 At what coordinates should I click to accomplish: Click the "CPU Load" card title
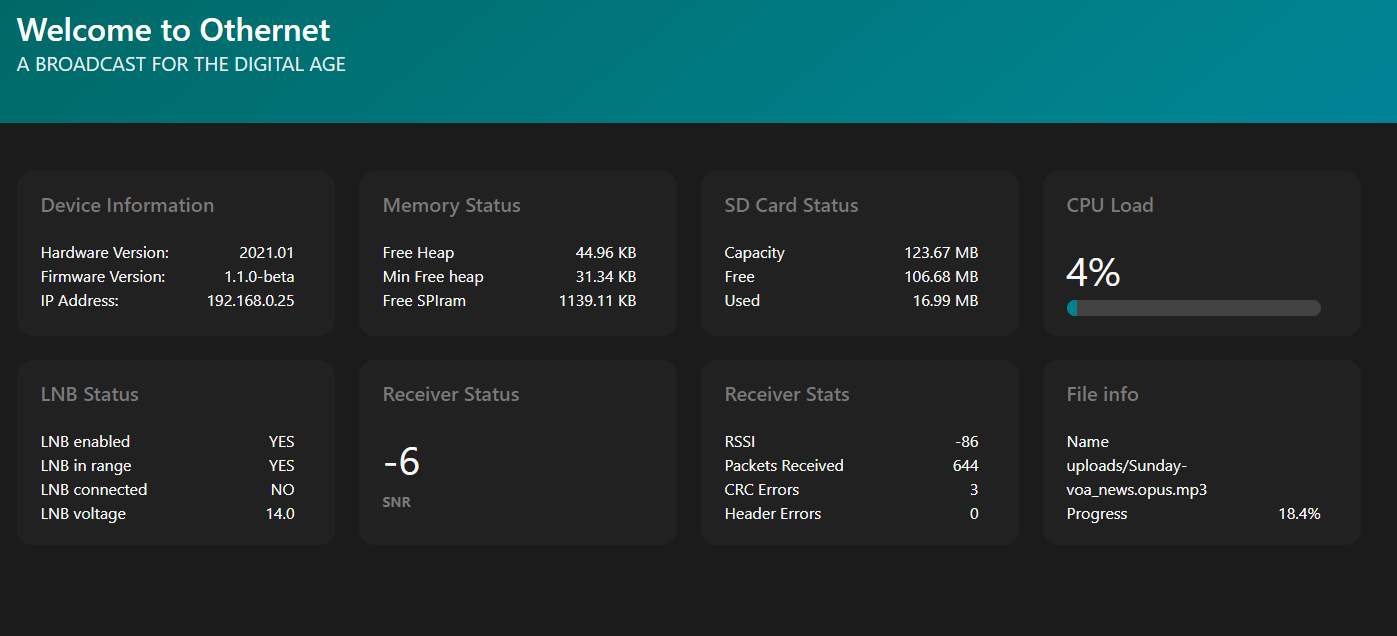tap(1110, 205)
